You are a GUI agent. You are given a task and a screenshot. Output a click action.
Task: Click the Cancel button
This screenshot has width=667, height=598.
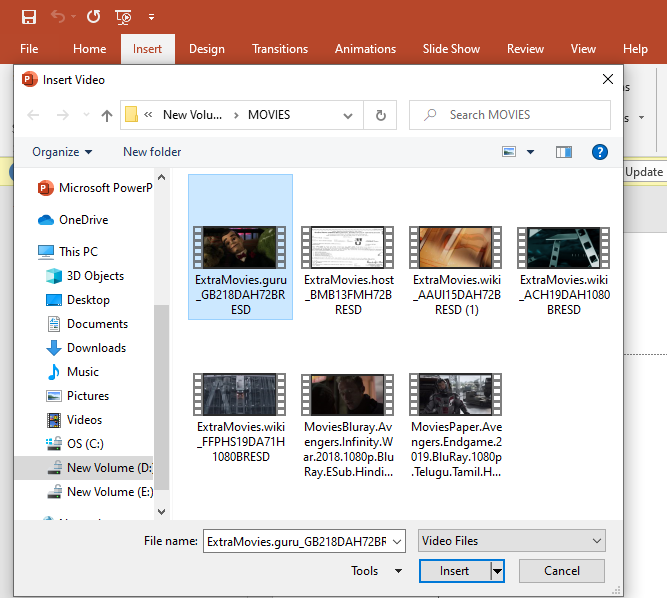[x=561, y=571]
